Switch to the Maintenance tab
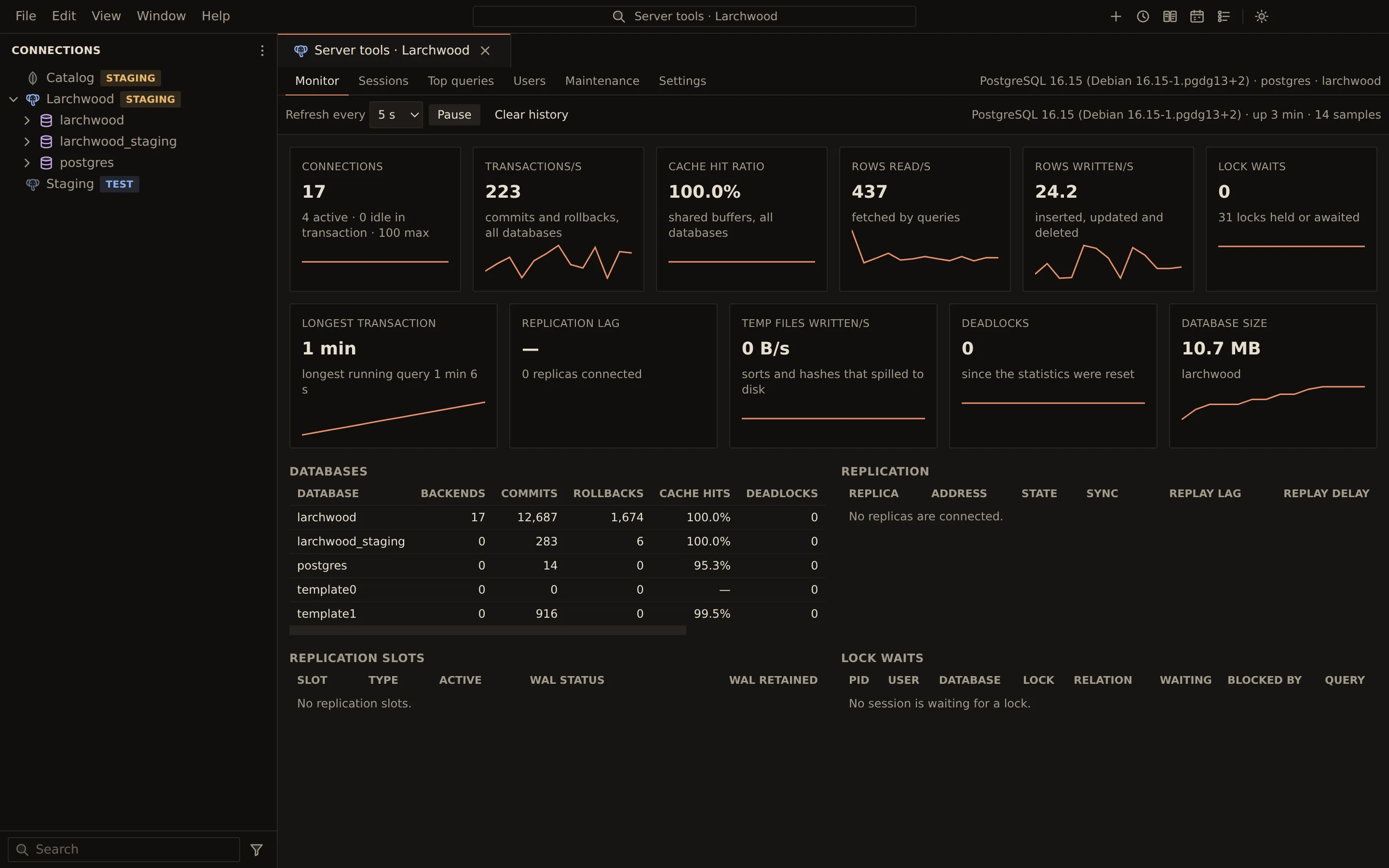Image resolution: width=1389 pixels, height=868 pixels. (x=602, y=81)
